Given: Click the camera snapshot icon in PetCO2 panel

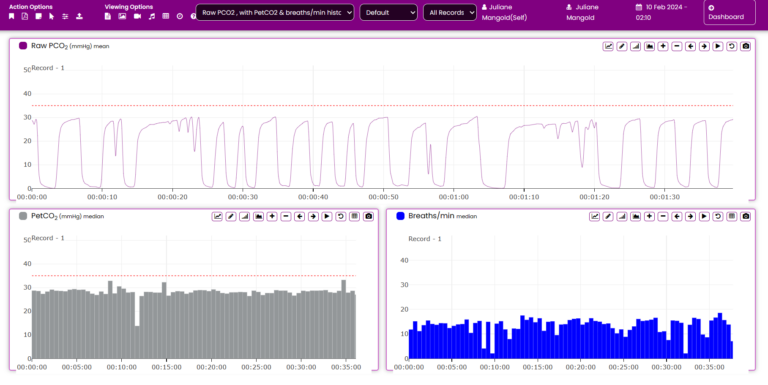Looking at the screenshot, I should (369, 216).
